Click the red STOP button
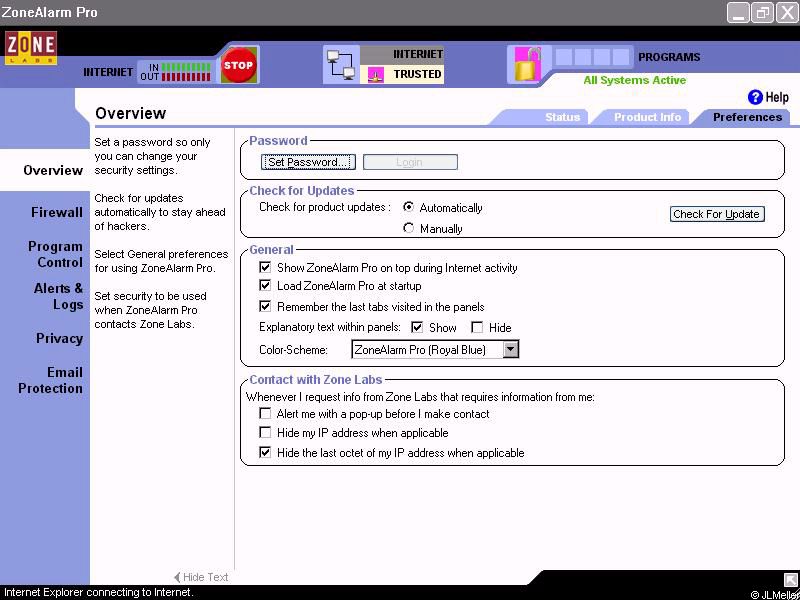This screenshot has height=600, width=800. 238,65
